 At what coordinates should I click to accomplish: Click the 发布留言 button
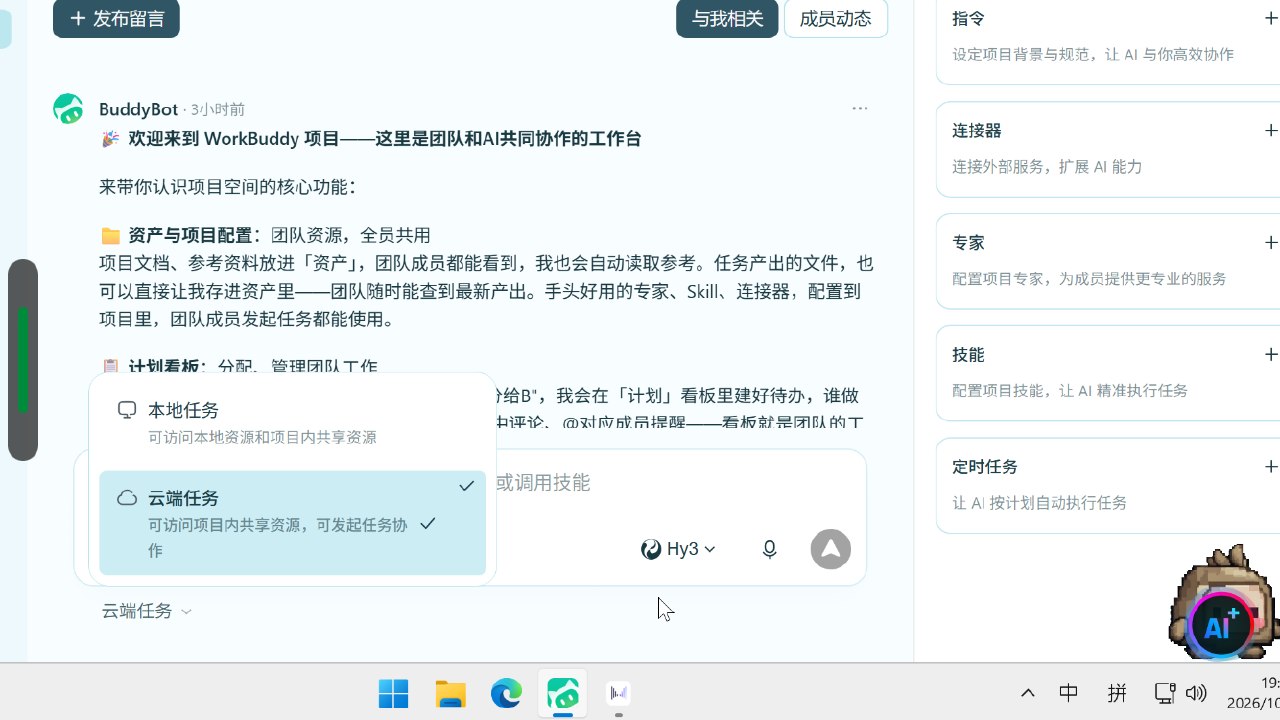point(116,19)
